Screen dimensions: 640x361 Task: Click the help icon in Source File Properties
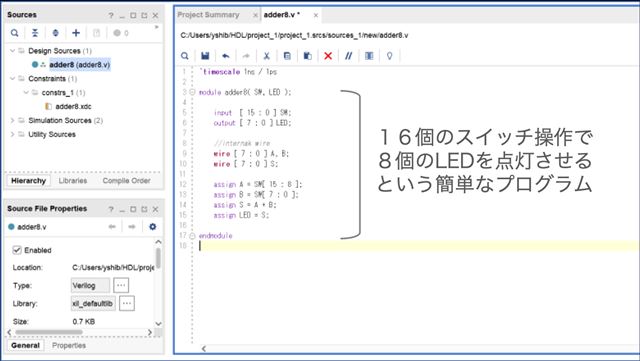[x=111, y=209]
